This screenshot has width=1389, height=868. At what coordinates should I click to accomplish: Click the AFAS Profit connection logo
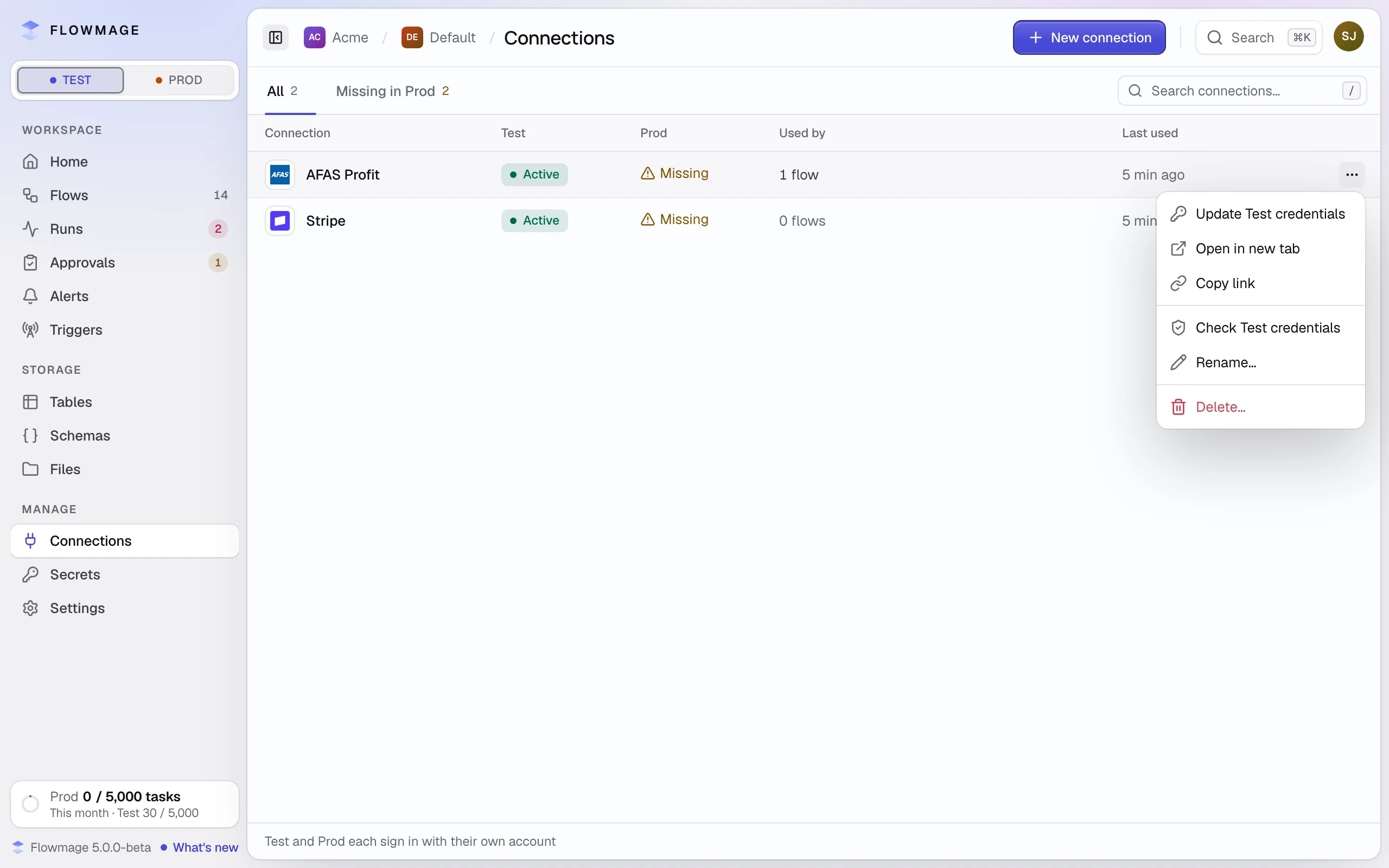pyautogui.click(x=280, y=175)
